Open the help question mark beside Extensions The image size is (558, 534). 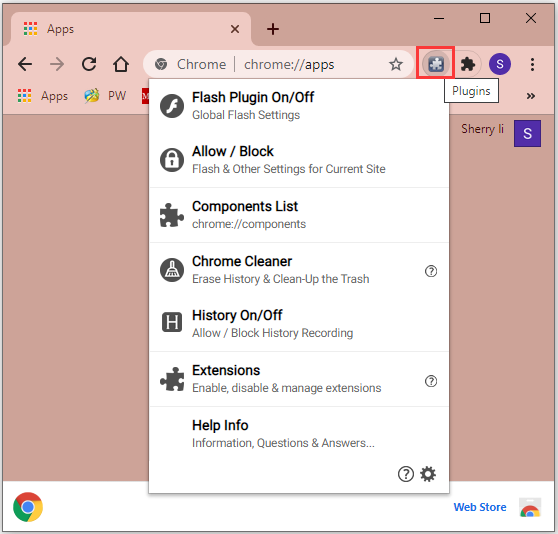tap(431, 381)
